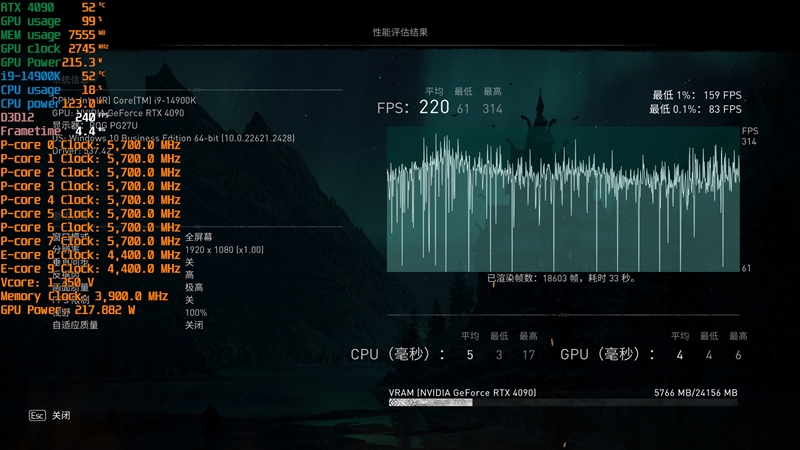Viewport: 800px width, 450px height.
Task: Click the Vcore 1.350 V row
Action: click(x=47, y=283)
